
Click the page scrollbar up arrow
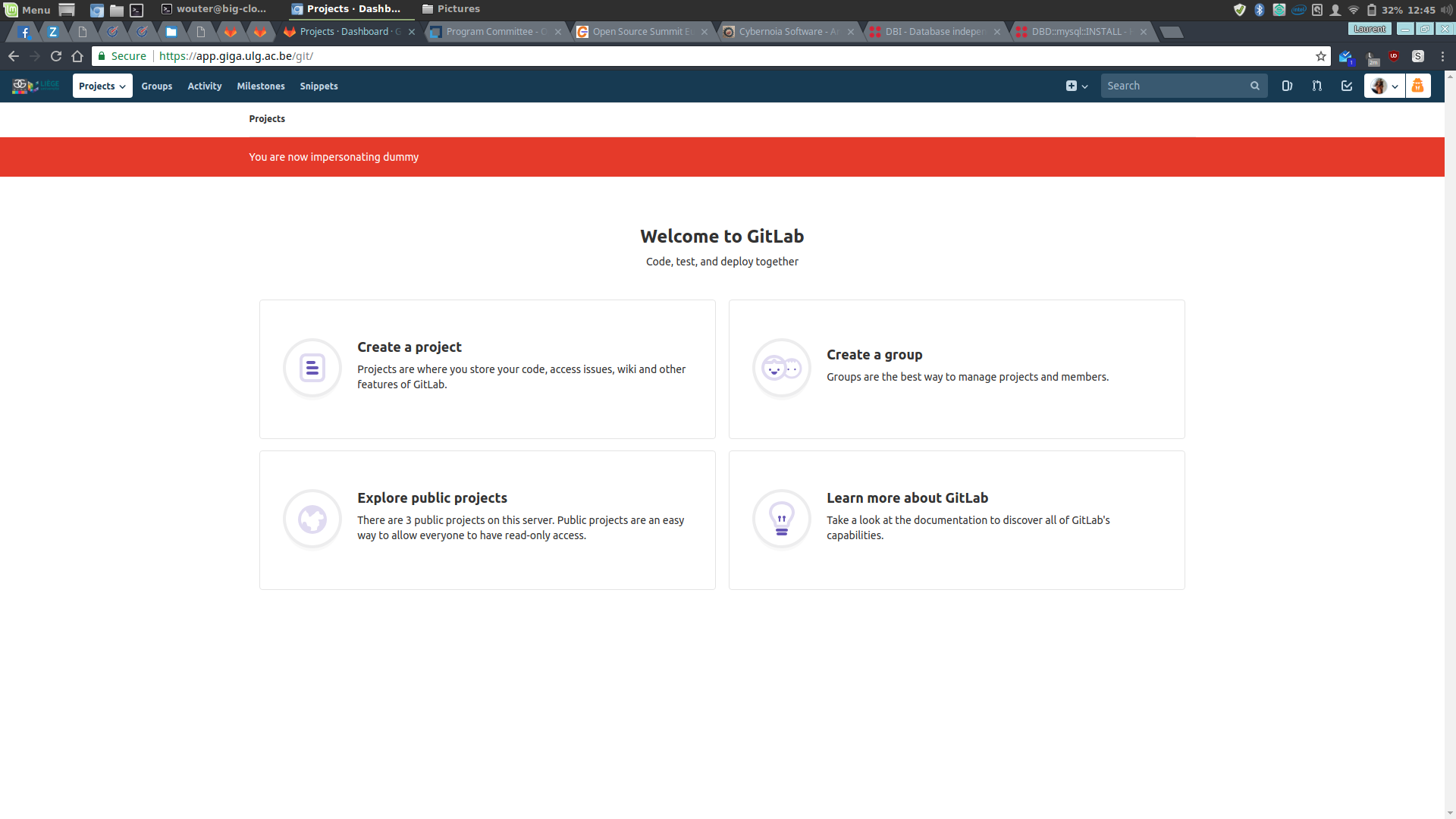click(1450, 76)
